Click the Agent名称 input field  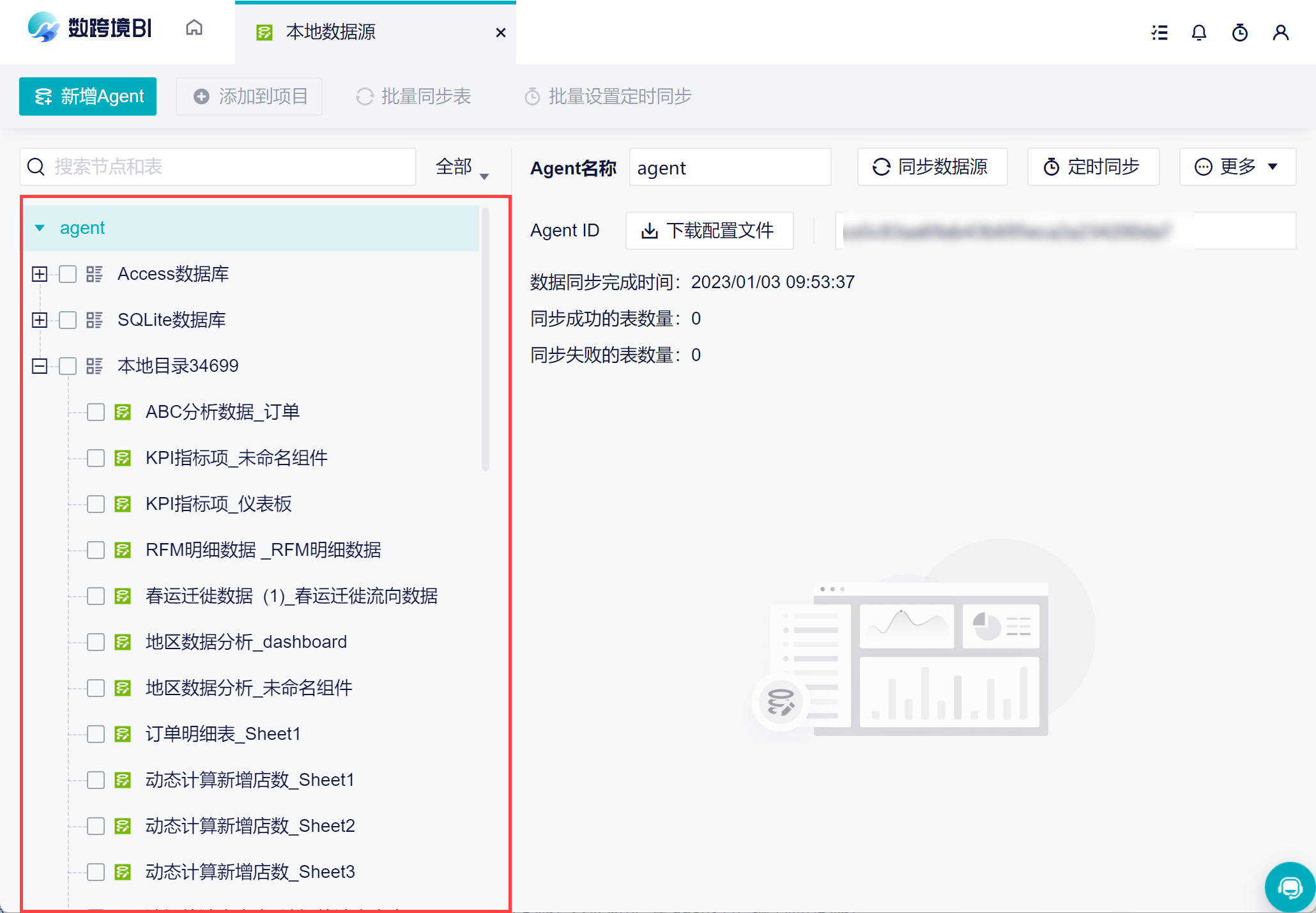pos(730,168)
